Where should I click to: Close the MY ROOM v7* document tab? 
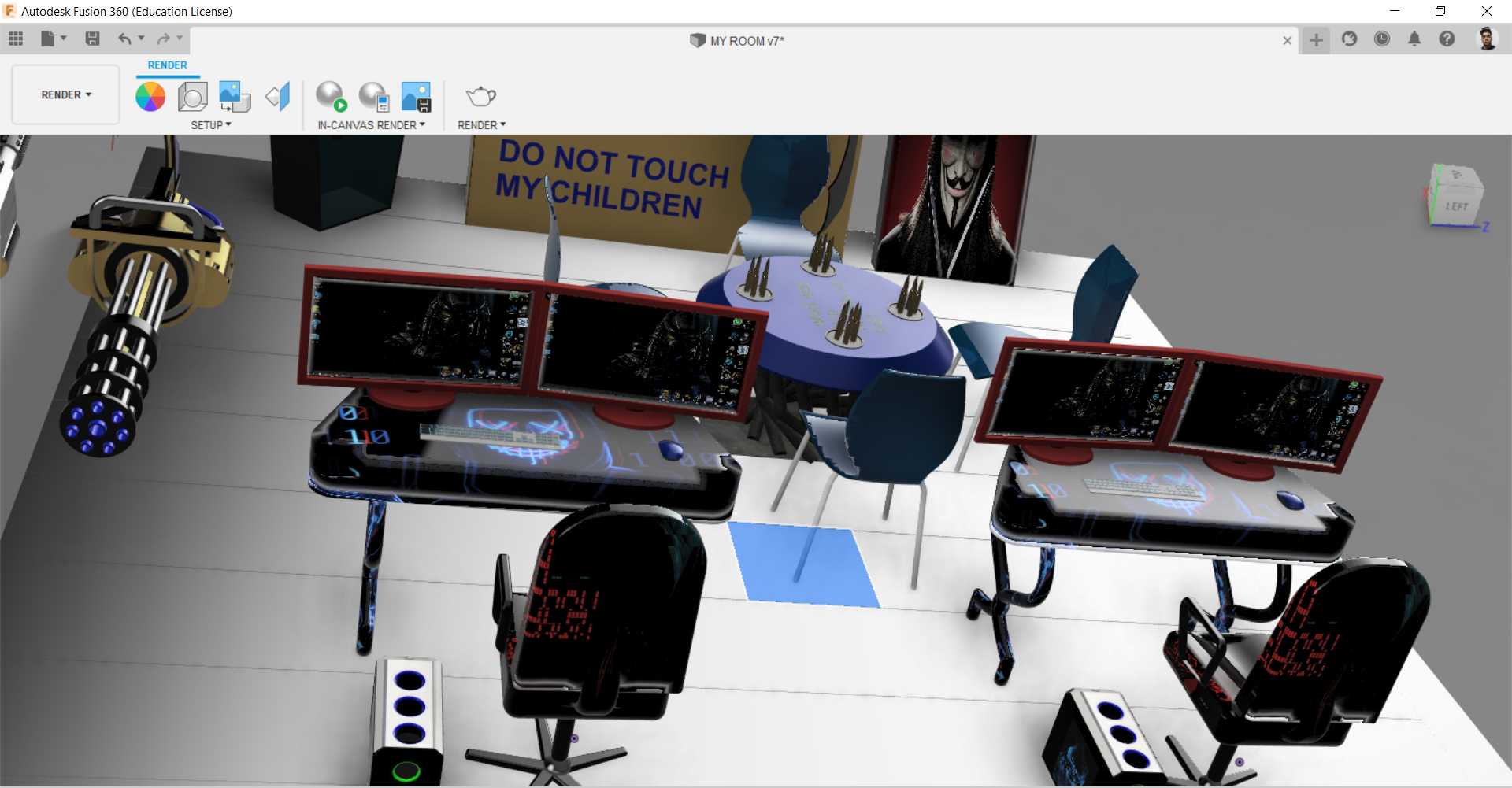(1288, 40)
